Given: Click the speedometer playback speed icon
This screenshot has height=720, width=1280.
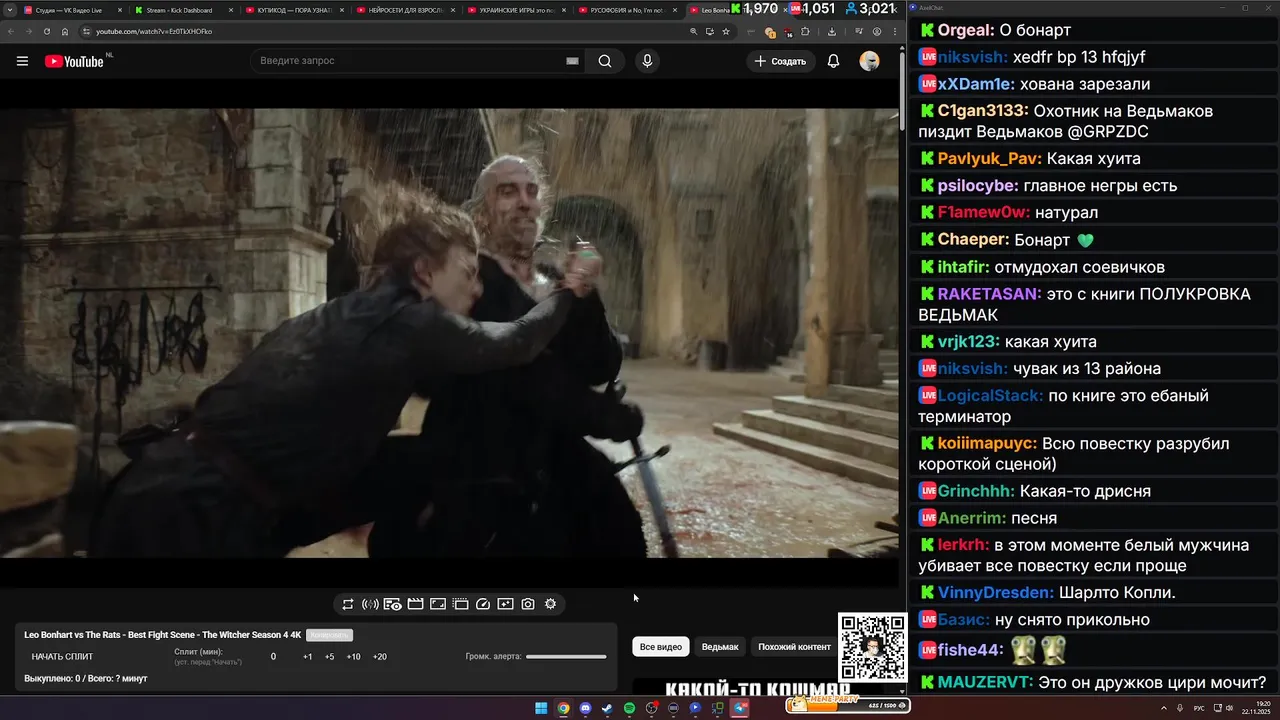Looking at the screenshot, I should click(483, 604).
